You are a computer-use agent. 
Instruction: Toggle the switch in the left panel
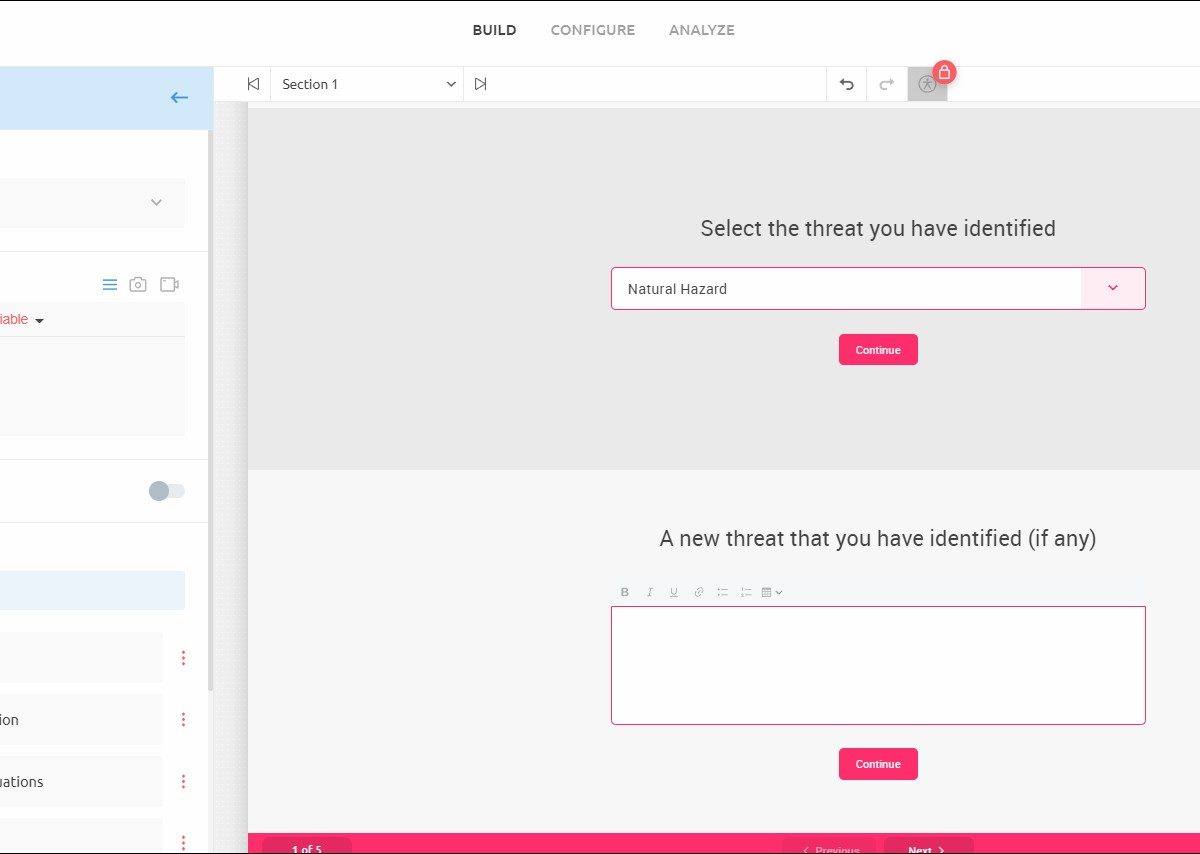click(167, 491)
